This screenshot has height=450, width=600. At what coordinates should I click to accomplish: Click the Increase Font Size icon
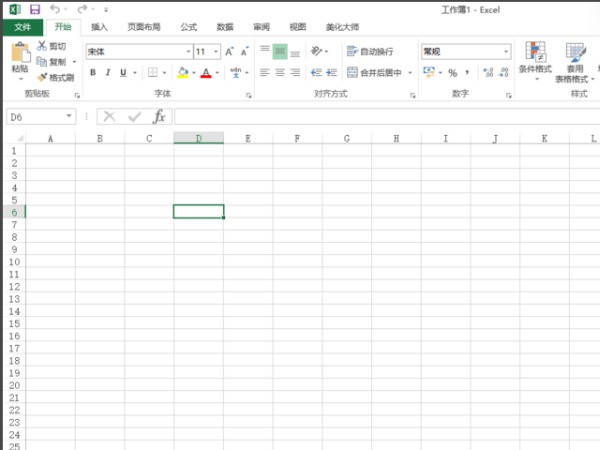click(x=230, y=51)
